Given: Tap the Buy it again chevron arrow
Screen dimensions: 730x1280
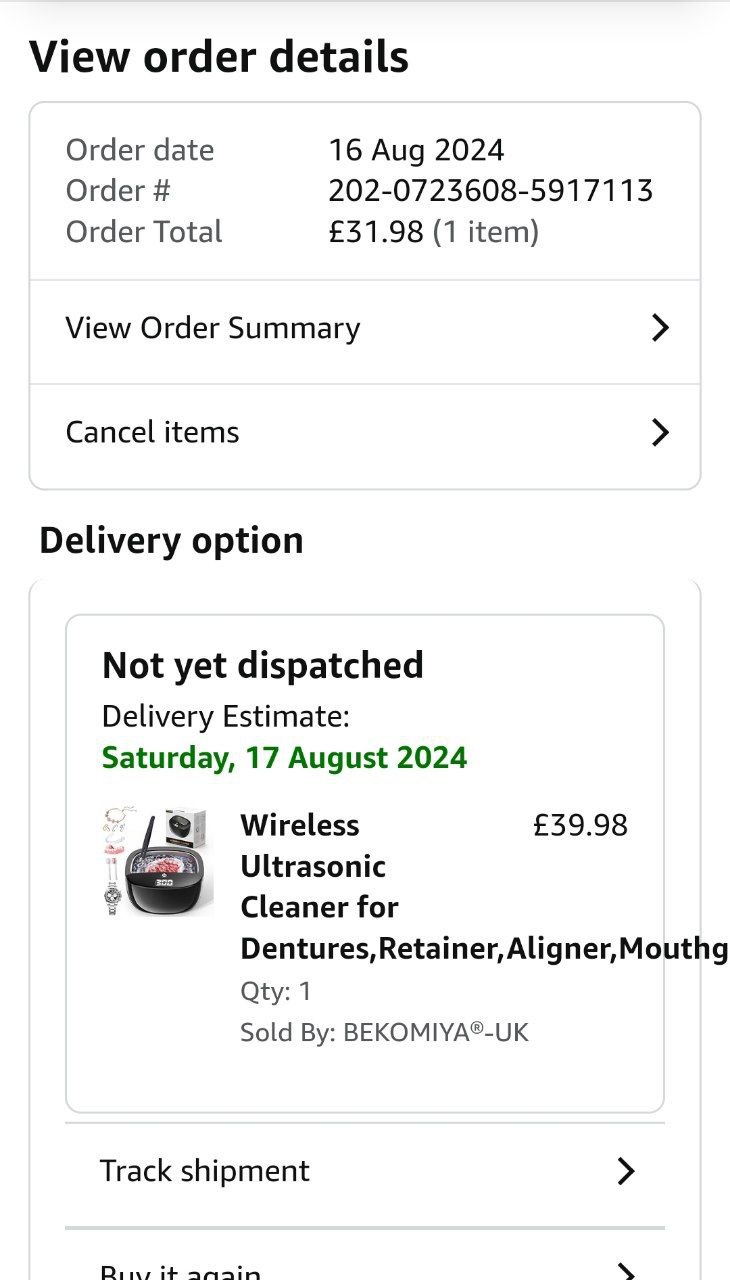Looking at the screenshot, I should click(626, 1272).
